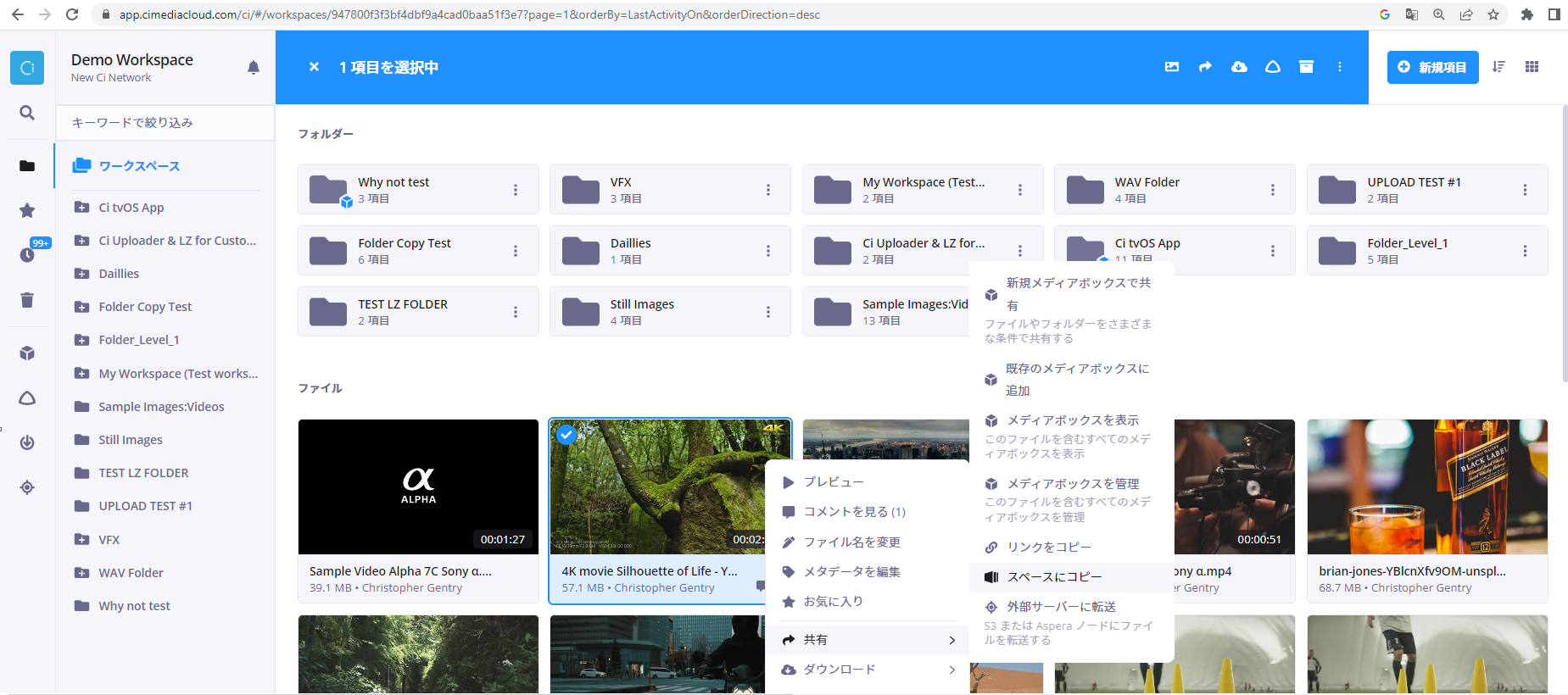
Task: Open options menu for WAV Folder card
Action: click(x=1273, y=190)
